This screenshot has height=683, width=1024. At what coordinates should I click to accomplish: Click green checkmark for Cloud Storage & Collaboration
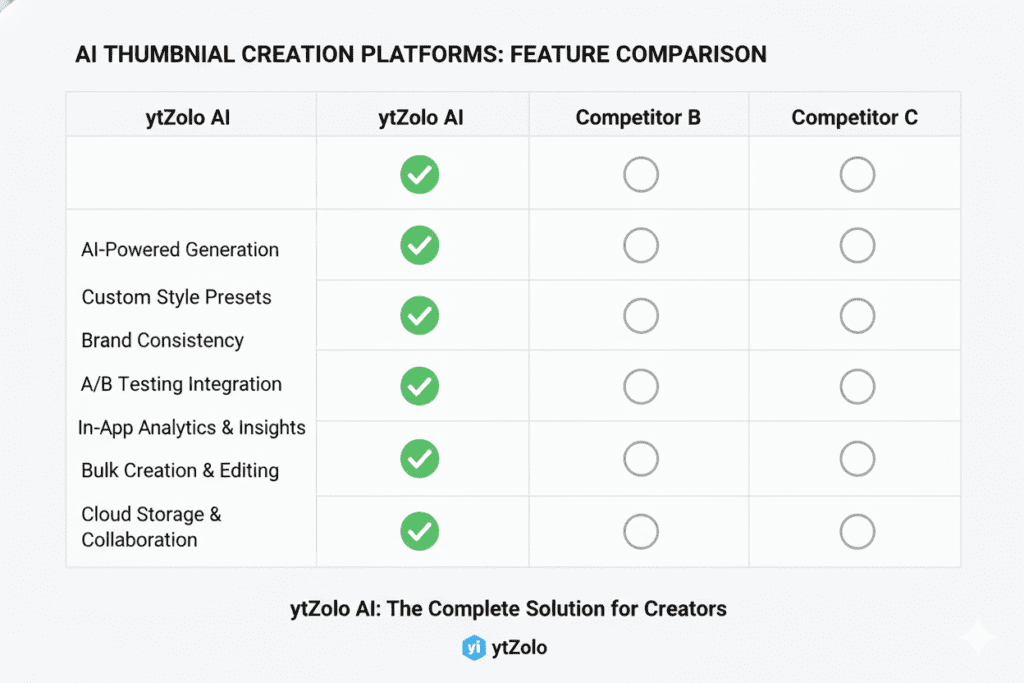click(x=420, y=531)
